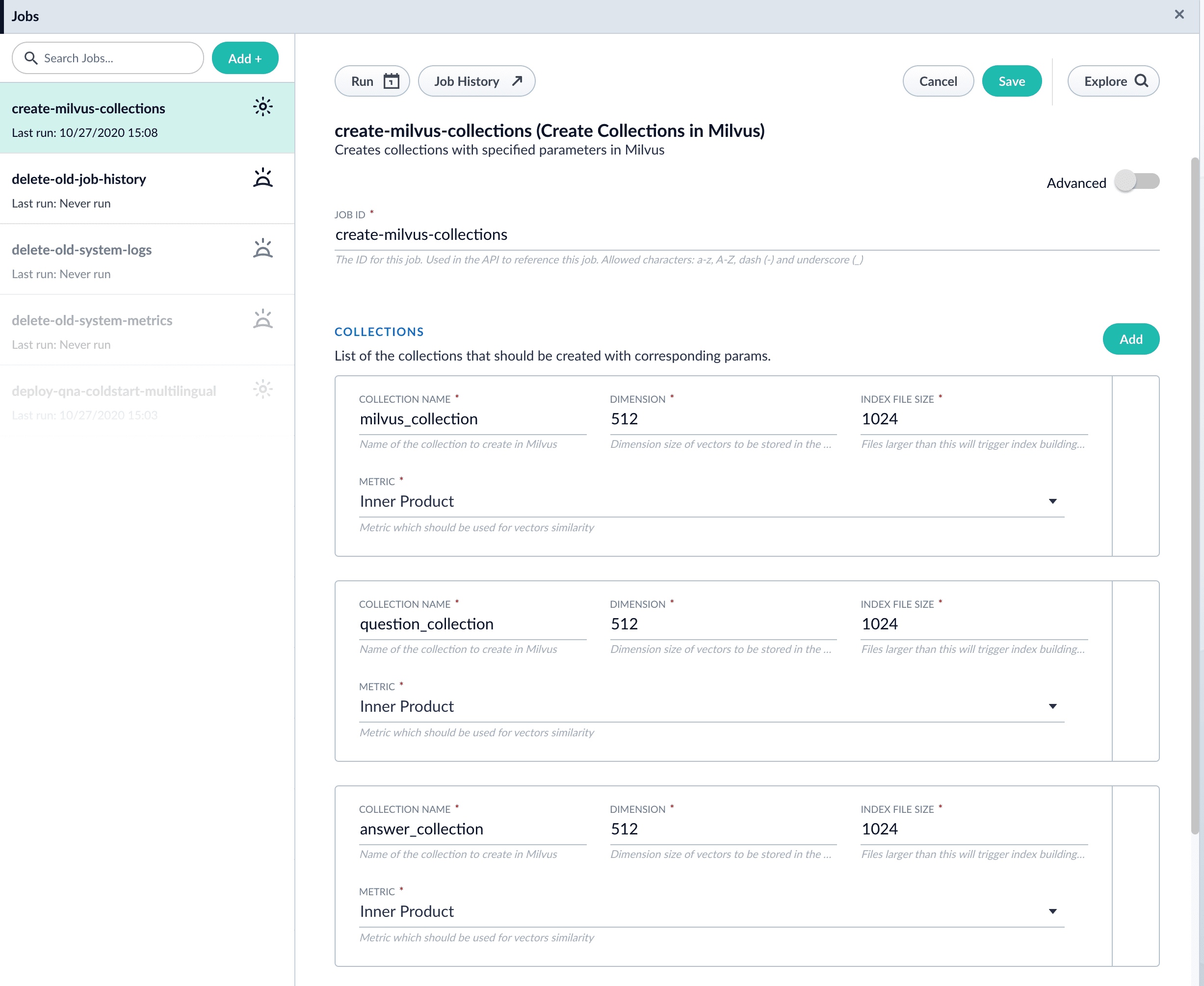Click arrow icon on Job History button
The height and width of the screenshot is (986, 1204).
[517, 81]
